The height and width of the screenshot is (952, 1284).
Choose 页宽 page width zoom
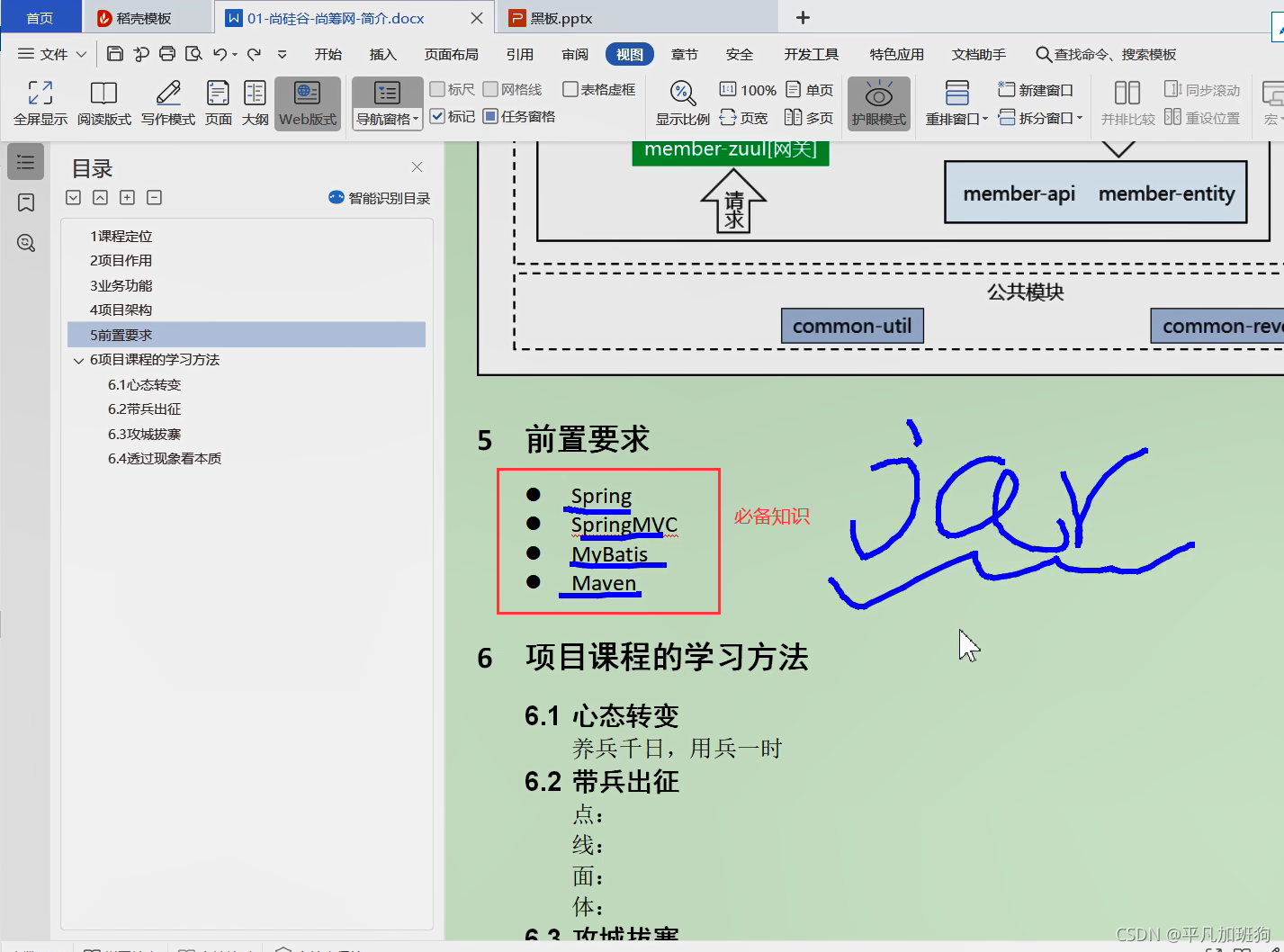pyautogui.click(x=743, y=118)
